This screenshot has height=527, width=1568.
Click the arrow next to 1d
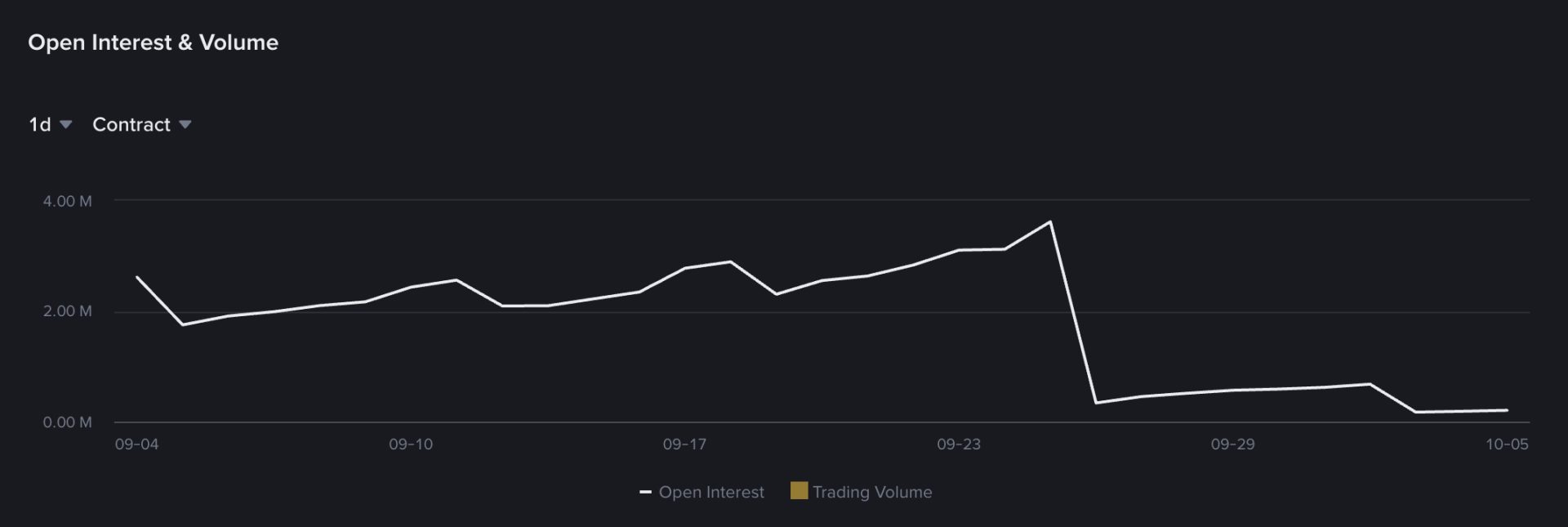[x=66, y=125]
